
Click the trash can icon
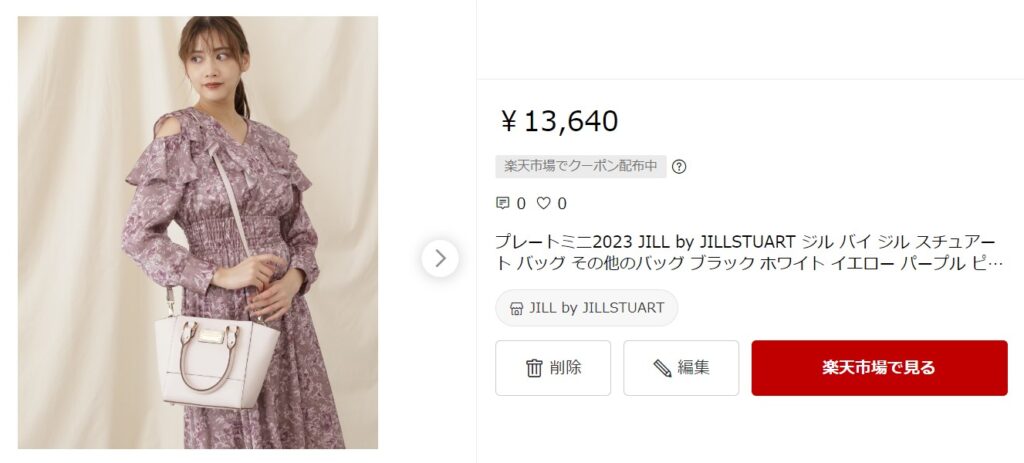point(534,368)
